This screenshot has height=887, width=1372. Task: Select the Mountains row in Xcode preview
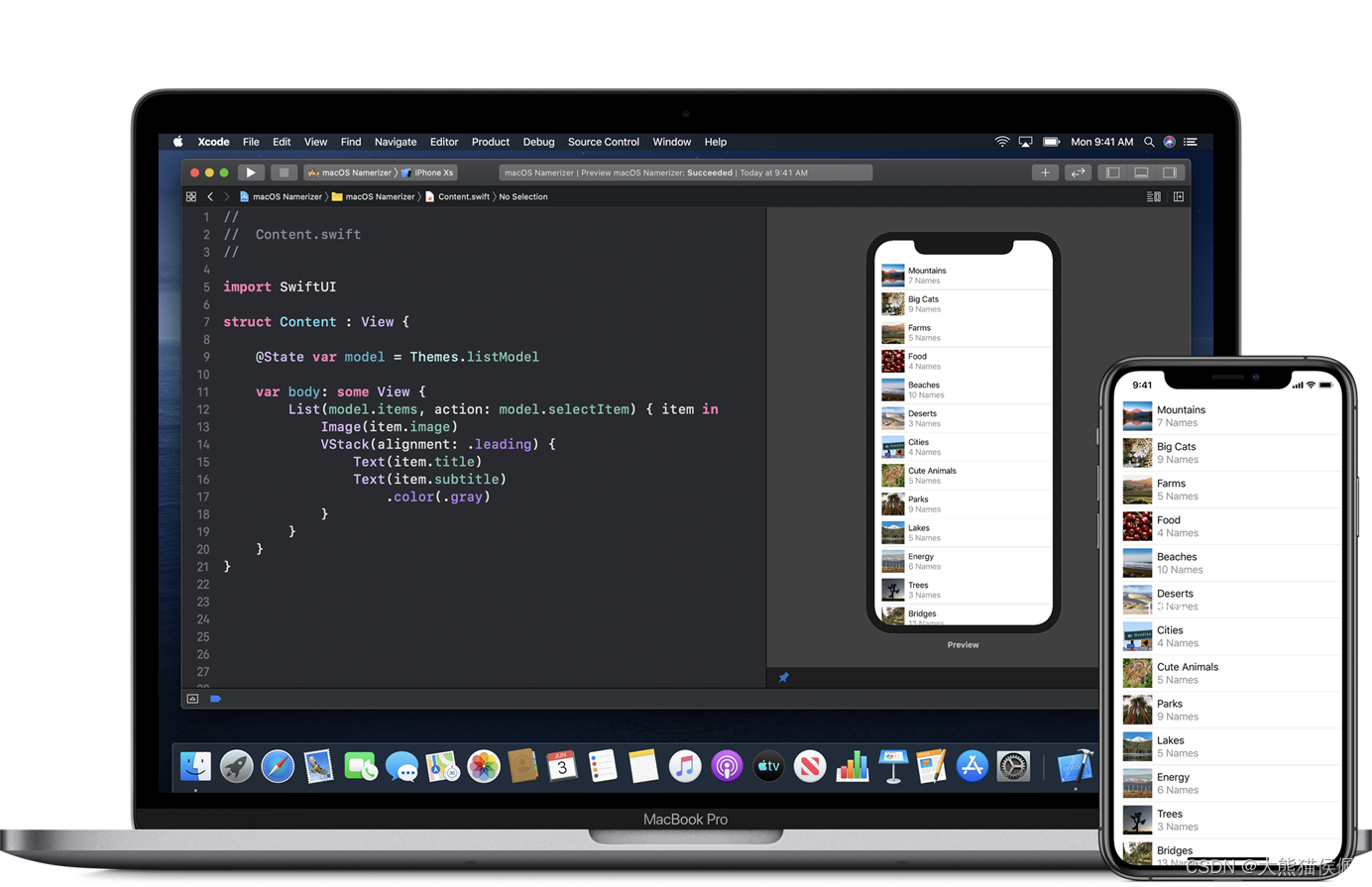click(965, 276)
